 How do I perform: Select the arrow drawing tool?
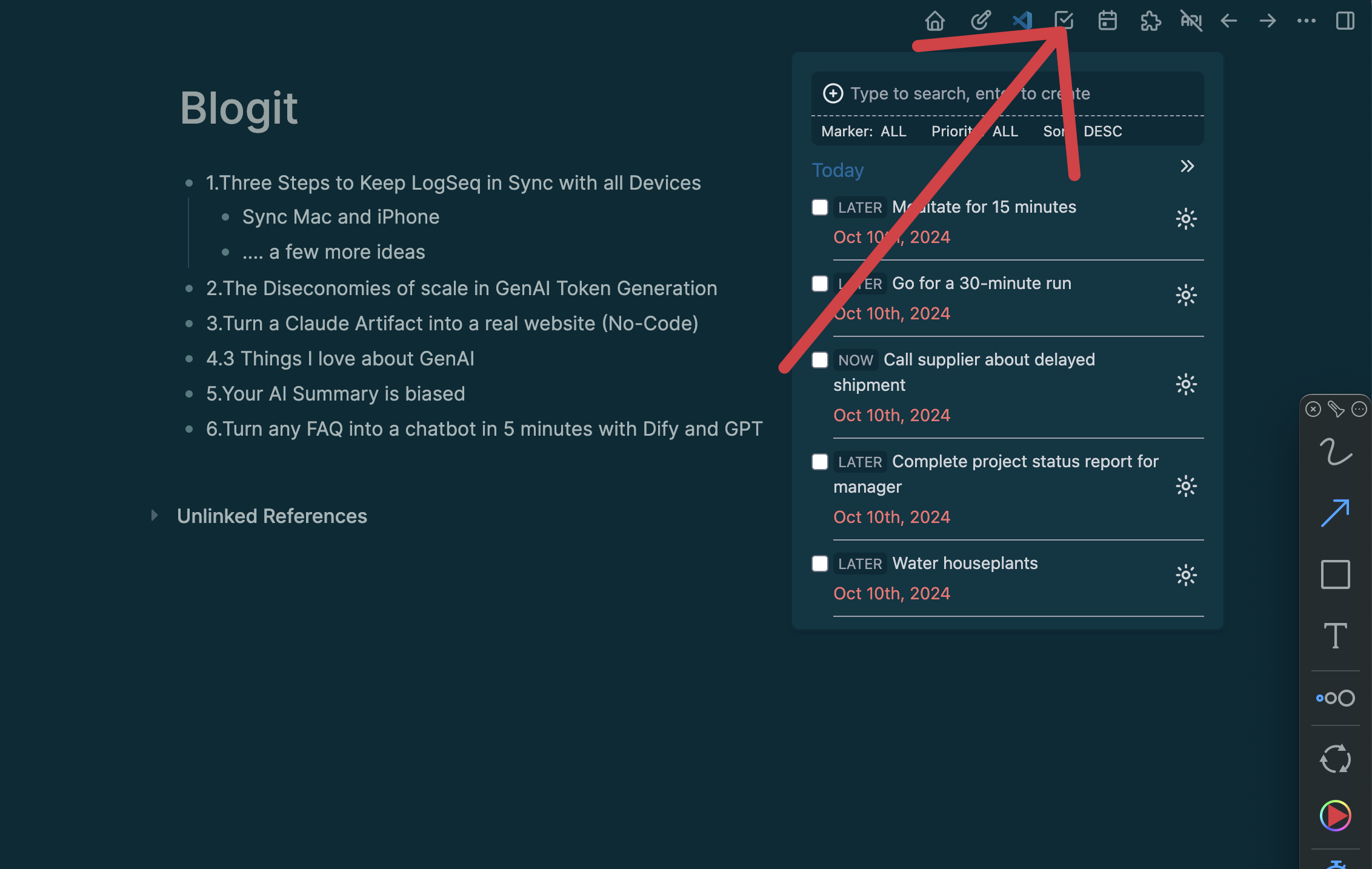click(1335, 513)
